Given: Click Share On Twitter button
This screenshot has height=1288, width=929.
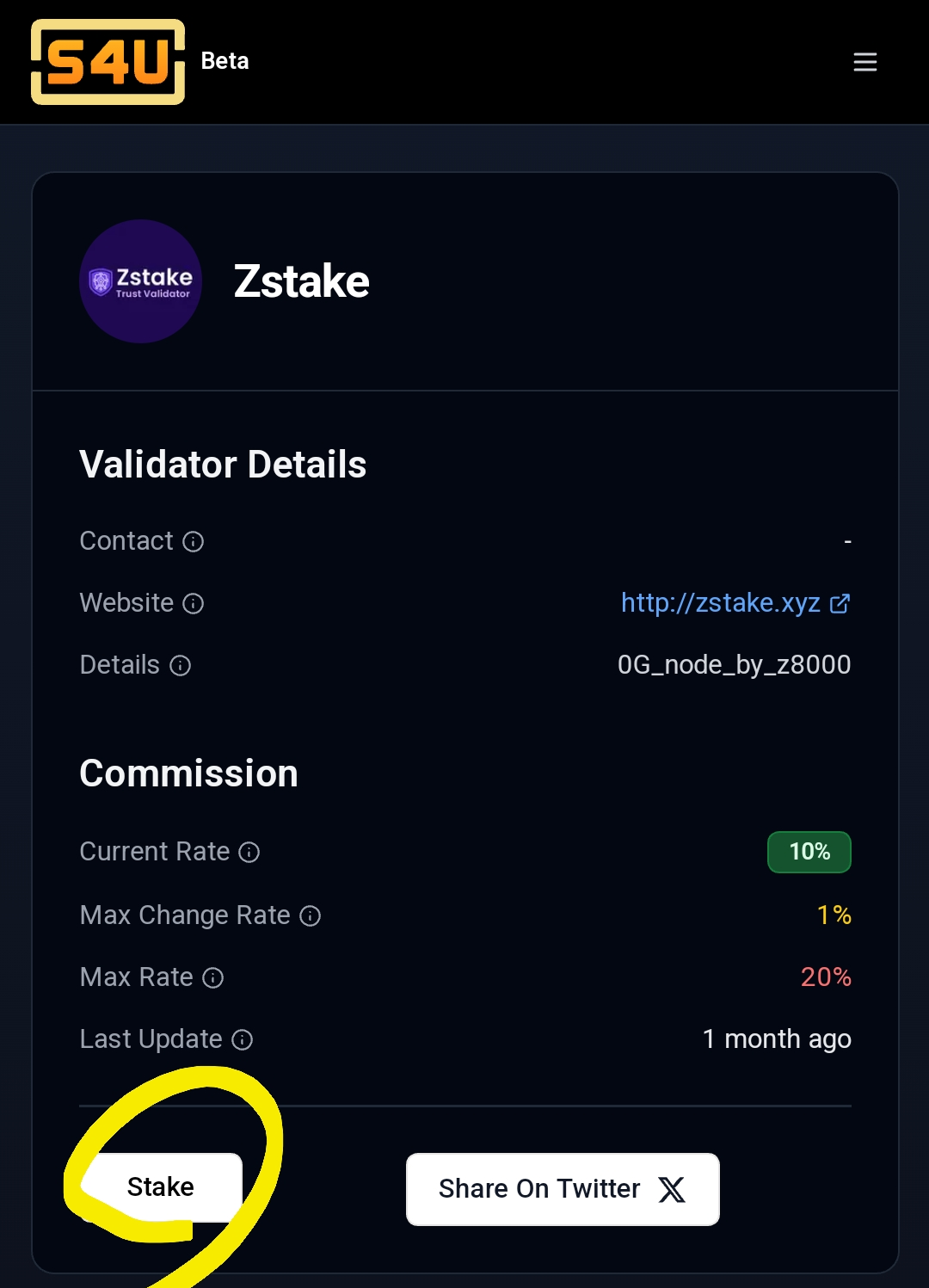Looking at the screenshot, I should point(563,1189).
